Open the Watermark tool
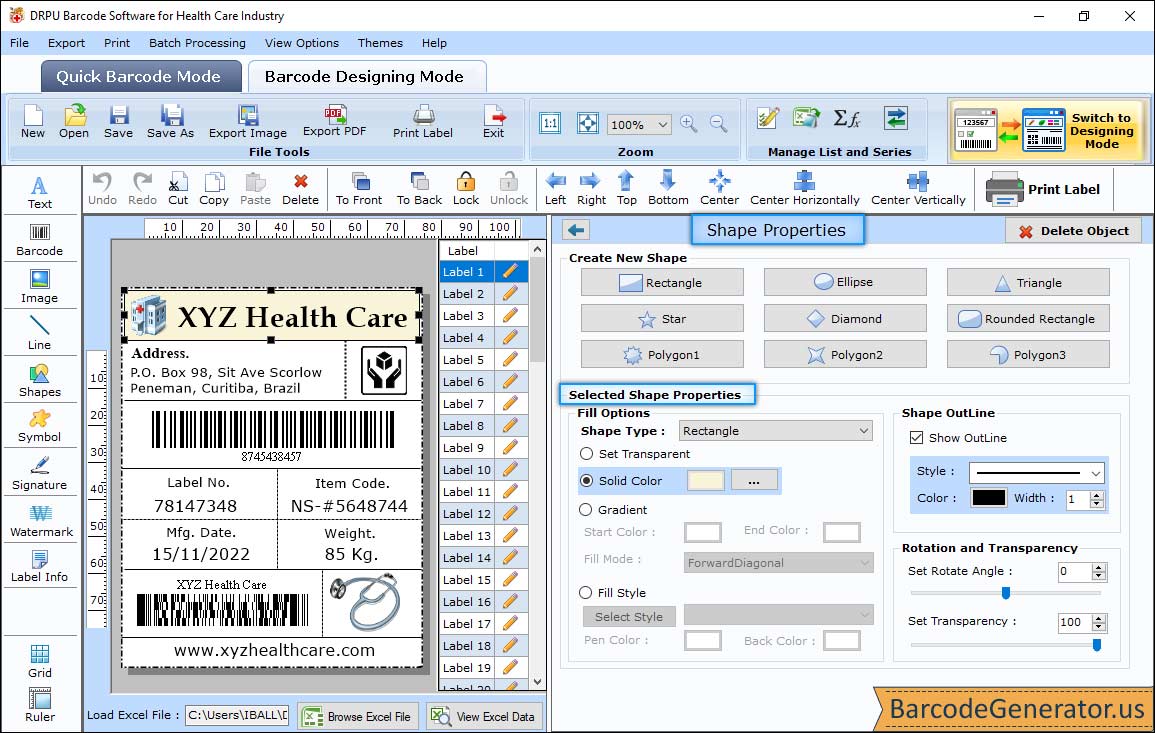This screenshot has width=1155, height=733. [41, 520]
